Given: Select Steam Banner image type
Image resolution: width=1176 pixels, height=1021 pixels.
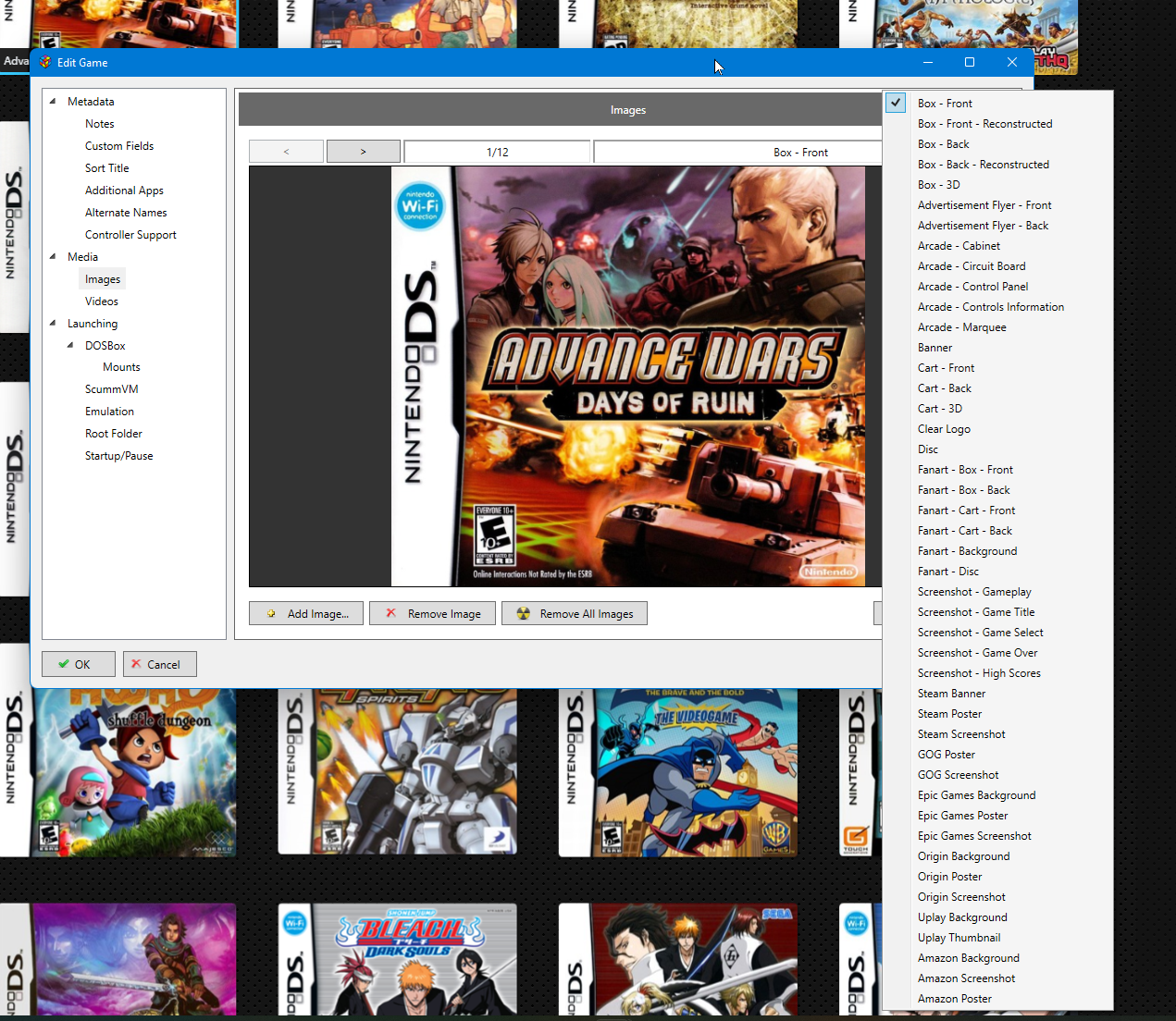Looking at the screenshot, I should click(x=997, y=694).
